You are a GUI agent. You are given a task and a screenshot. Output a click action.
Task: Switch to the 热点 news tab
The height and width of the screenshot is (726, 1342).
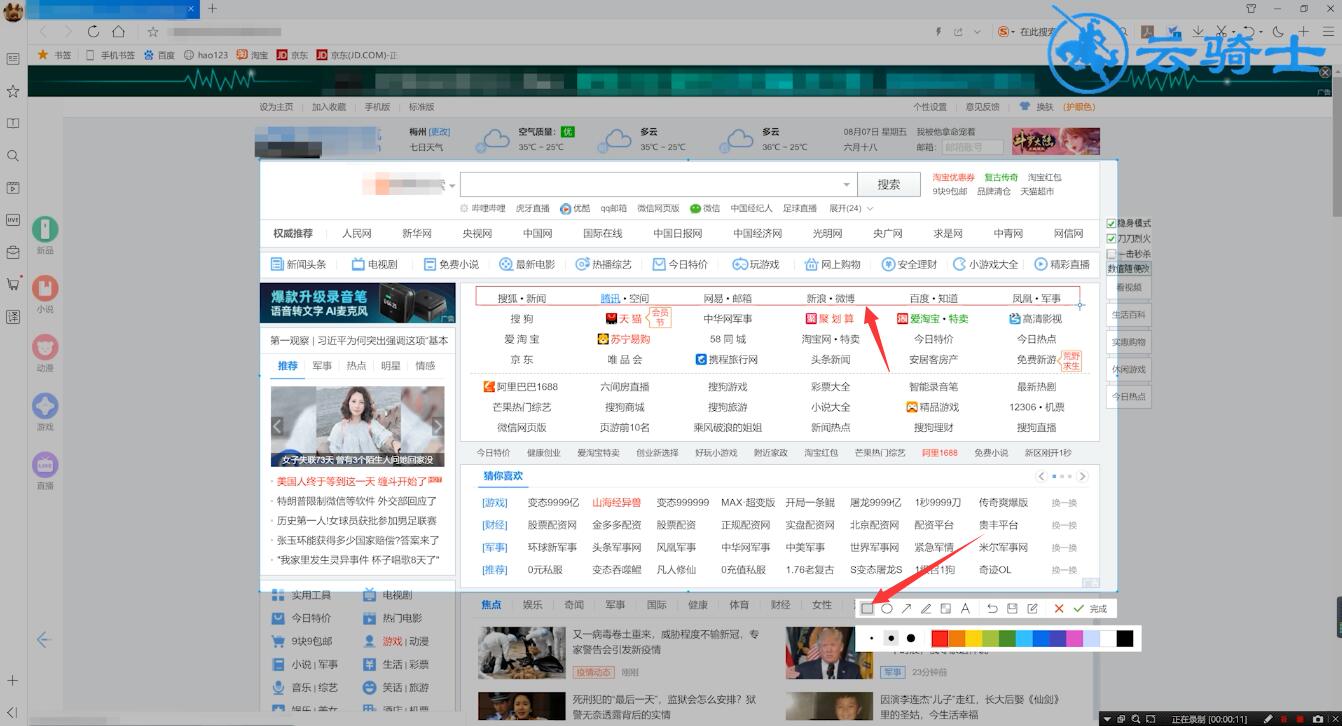point(356,366)
